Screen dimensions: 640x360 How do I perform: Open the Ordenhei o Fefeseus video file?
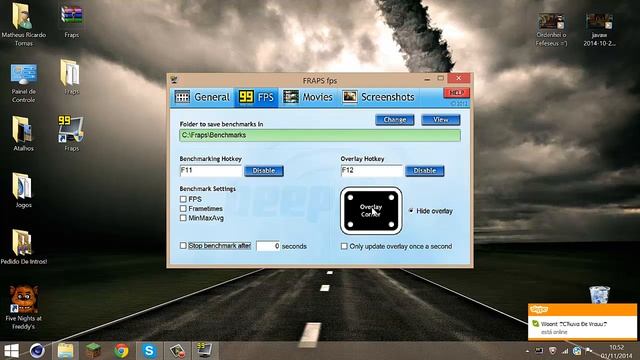[551, 29]
